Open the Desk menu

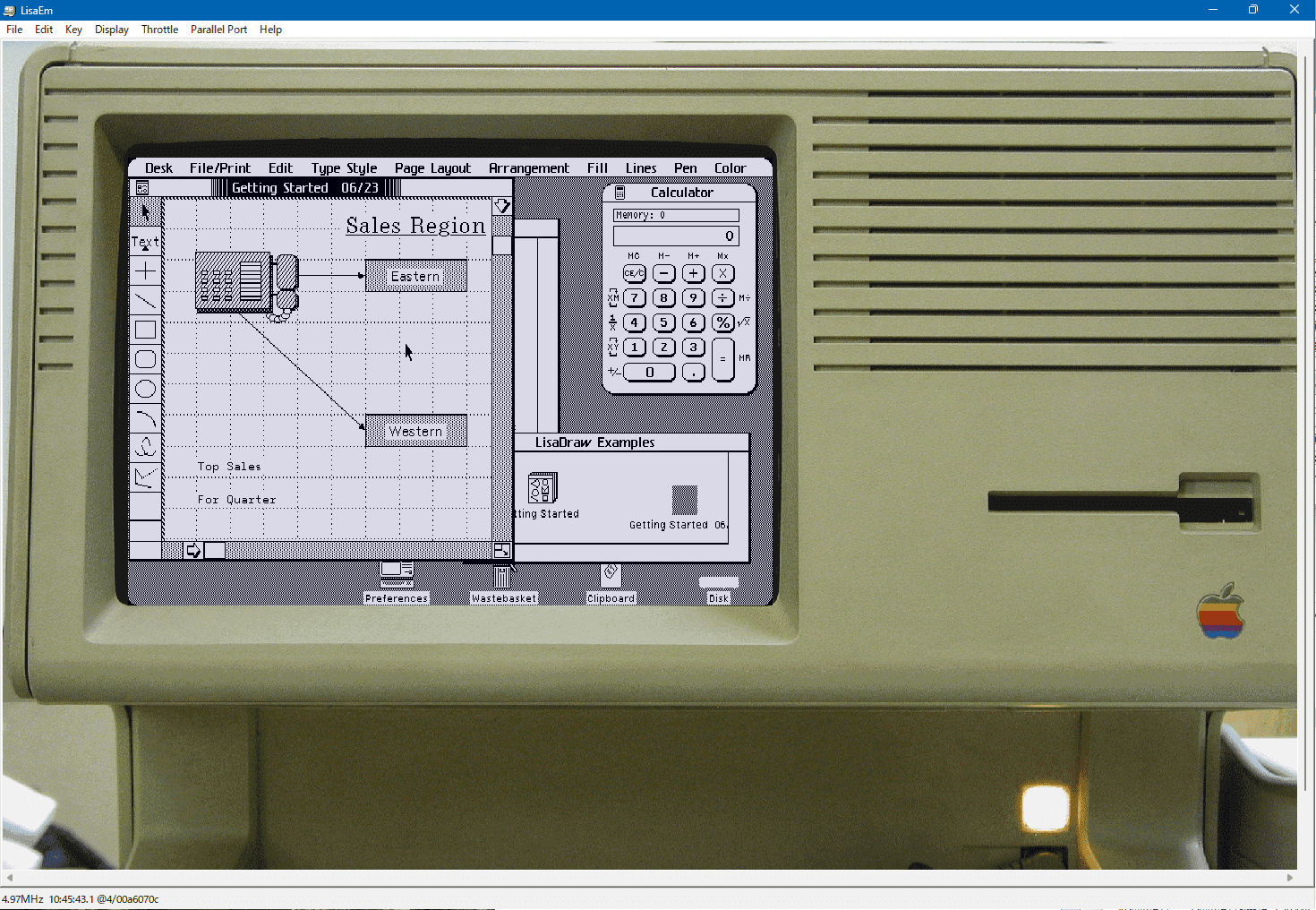(x=158, y=168)
